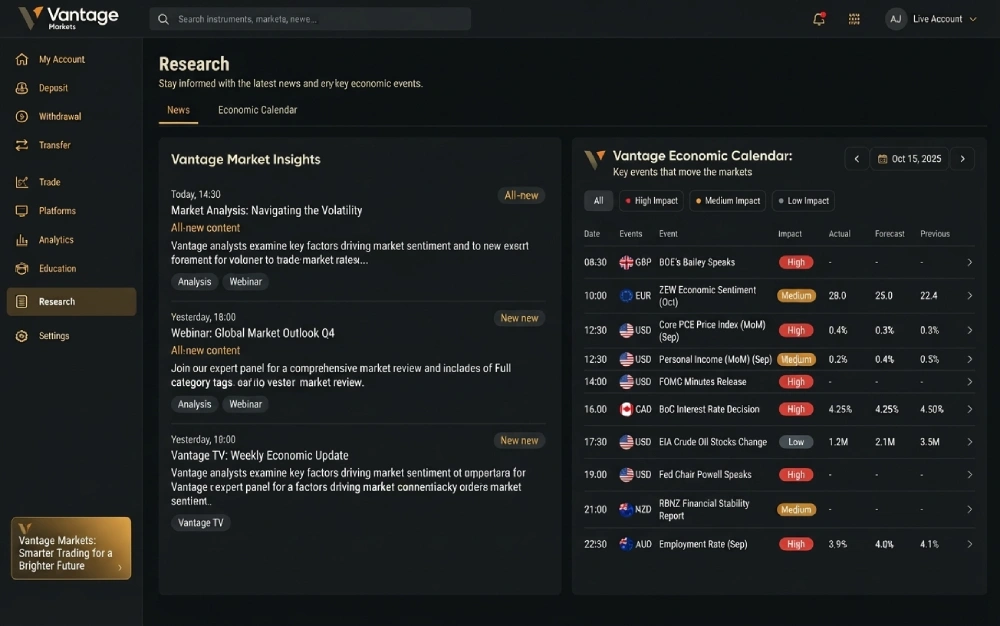
Task: Click the Settings gear icon
Action: pos(22,336)
